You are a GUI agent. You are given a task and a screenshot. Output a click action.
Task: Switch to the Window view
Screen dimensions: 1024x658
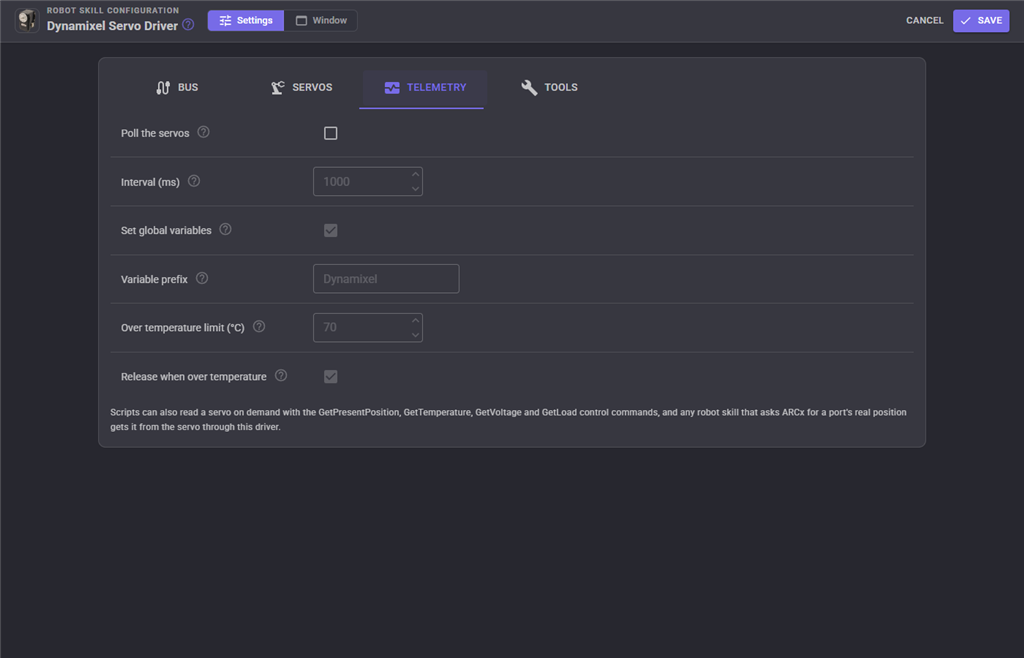pos(321,20)
